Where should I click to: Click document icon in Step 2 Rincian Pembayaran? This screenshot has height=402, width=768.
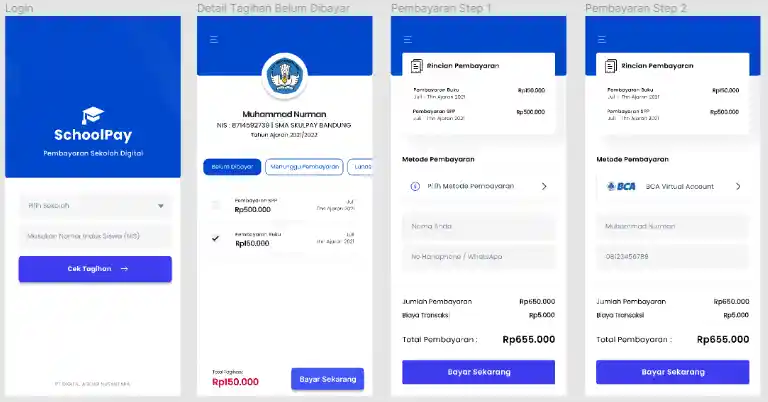(611, 66)
